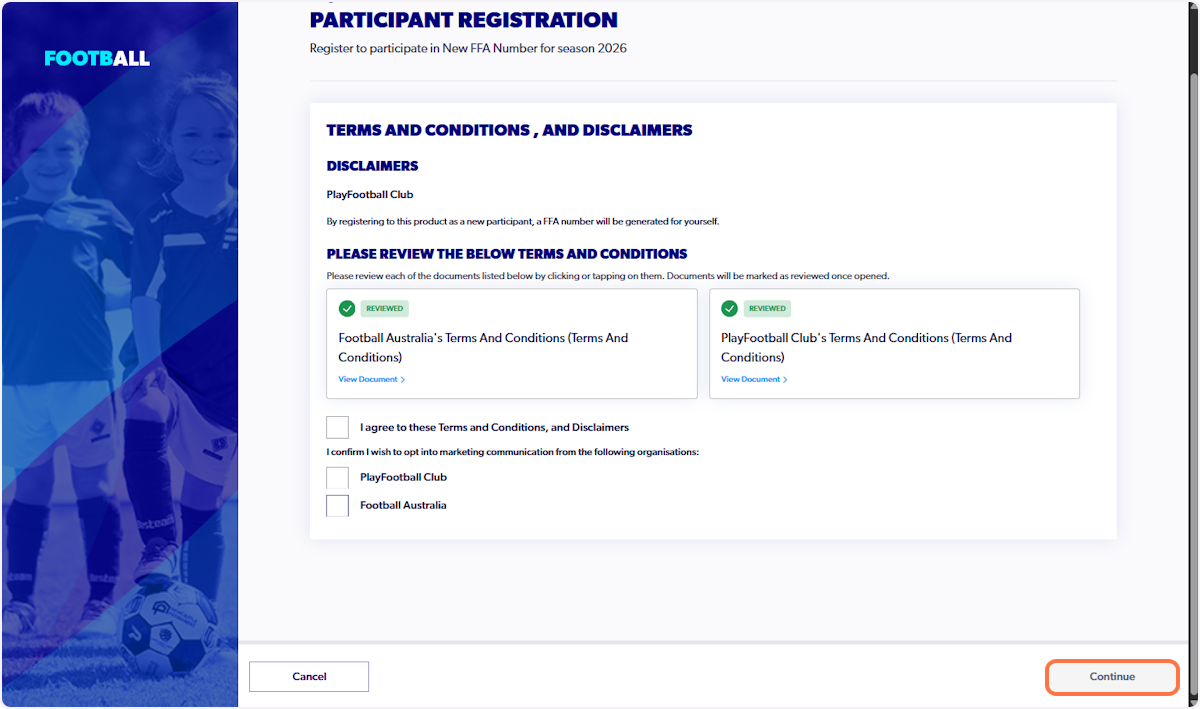Viewport: 1200px width, 709px height.
Task: Select the Football Australia's Terms And Conditions title
Action: pyautogui.click(x=483, y=347)
